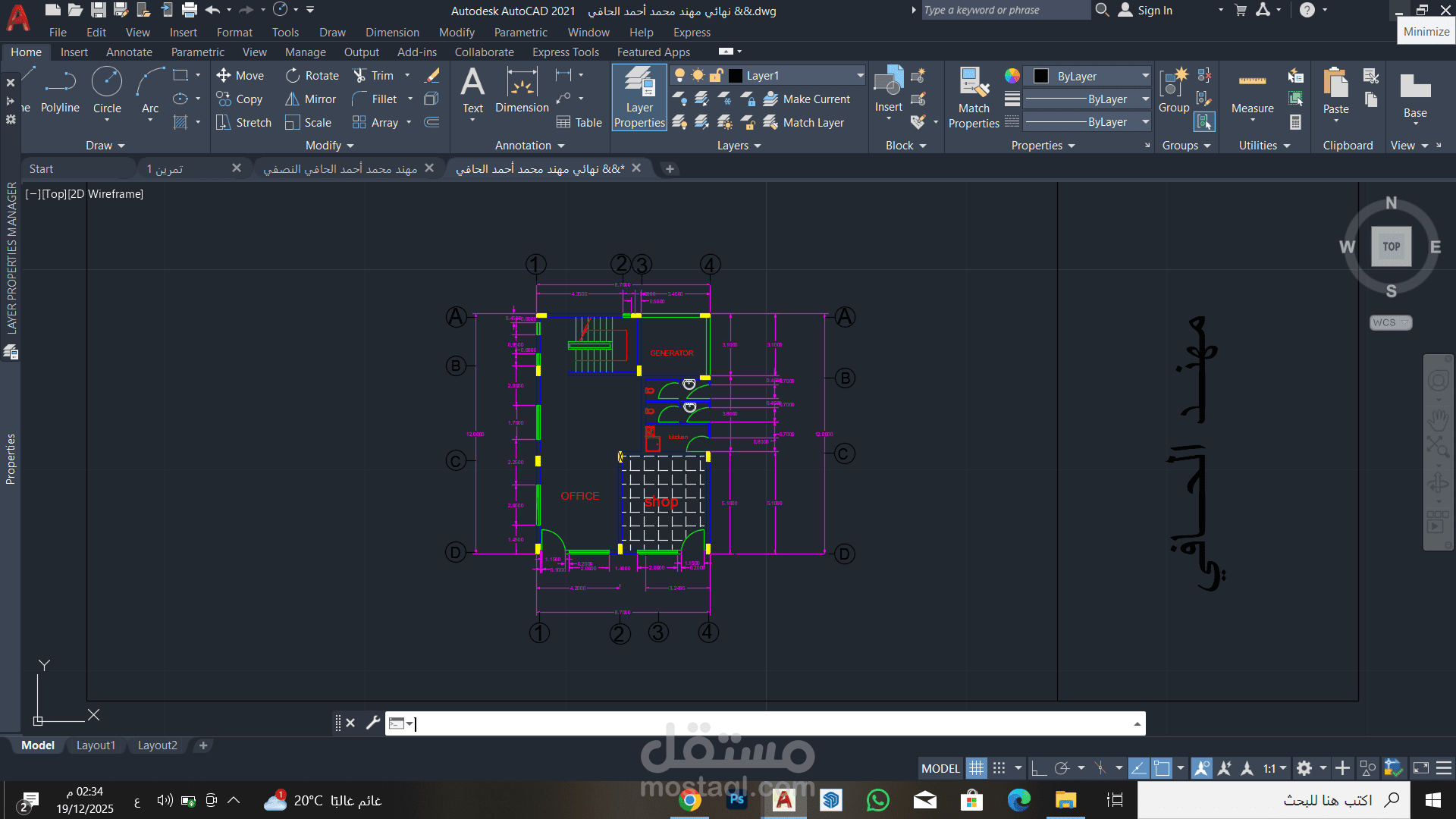Select the Fillet tool

tap(375, 99)
